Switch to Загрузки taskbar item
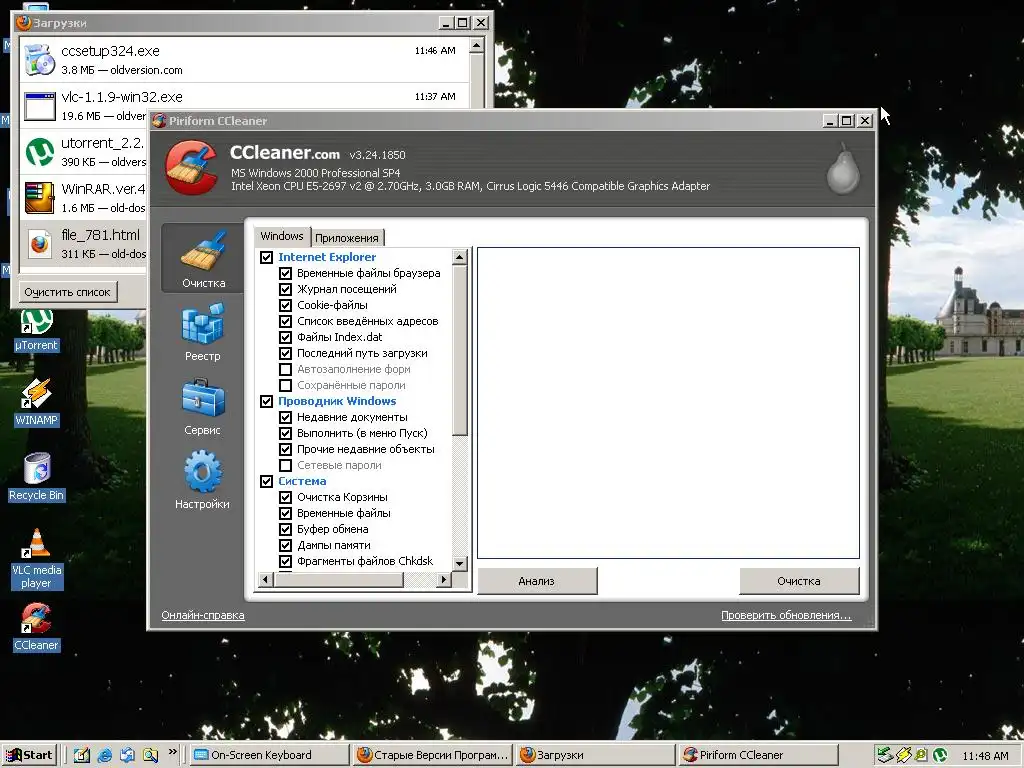 [596, 755]
